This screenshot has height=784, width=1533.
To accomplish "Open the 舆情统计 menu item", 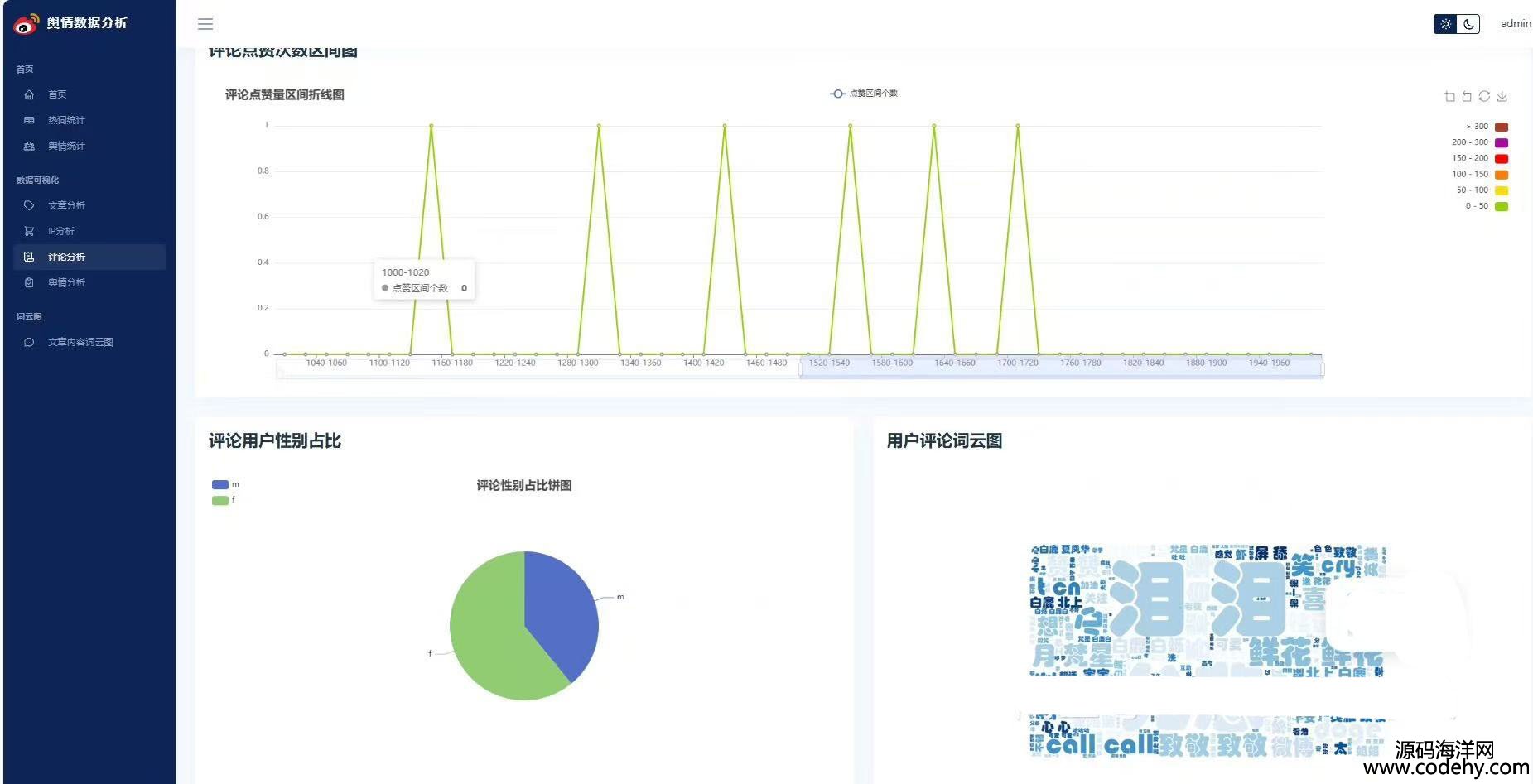I will (66, 146).
